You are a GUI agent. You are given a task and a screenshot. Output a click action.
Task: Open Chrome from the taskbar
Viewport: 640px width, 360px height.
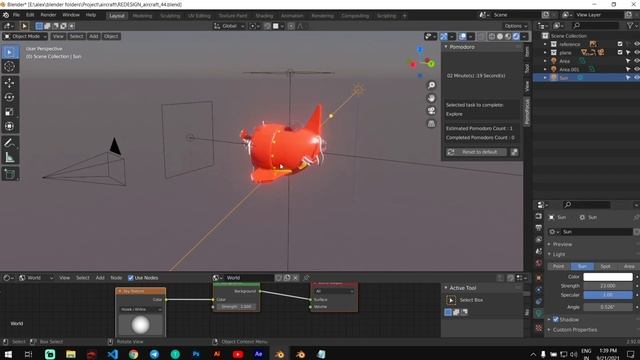tap(133, 354)
